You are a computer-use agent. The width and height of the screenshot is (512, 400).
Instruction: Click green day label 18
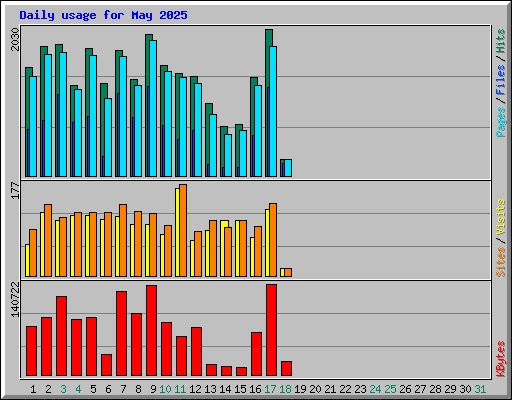285,389
